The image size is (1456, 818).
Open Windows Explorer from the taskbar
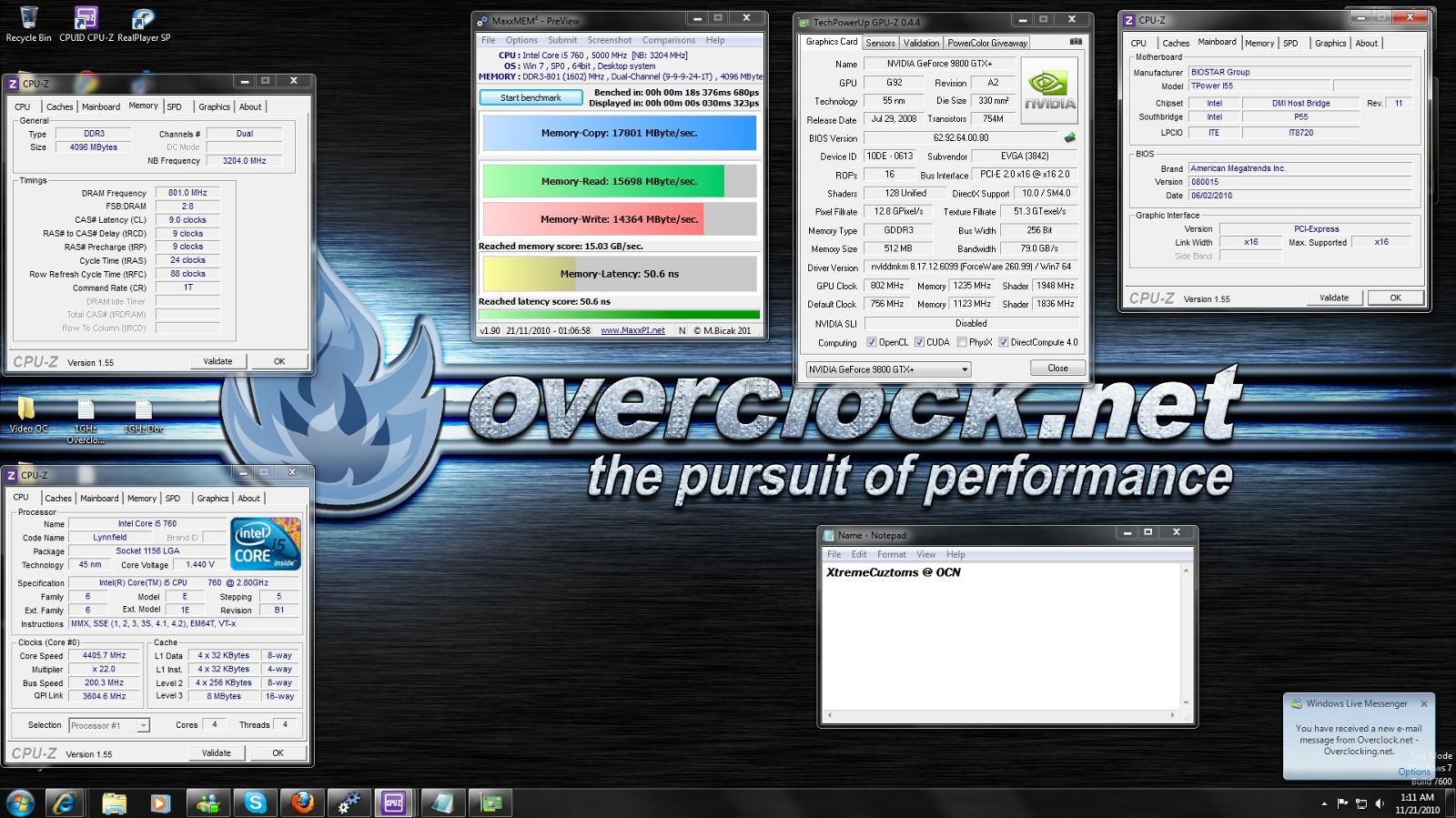[x=113, y=803]
